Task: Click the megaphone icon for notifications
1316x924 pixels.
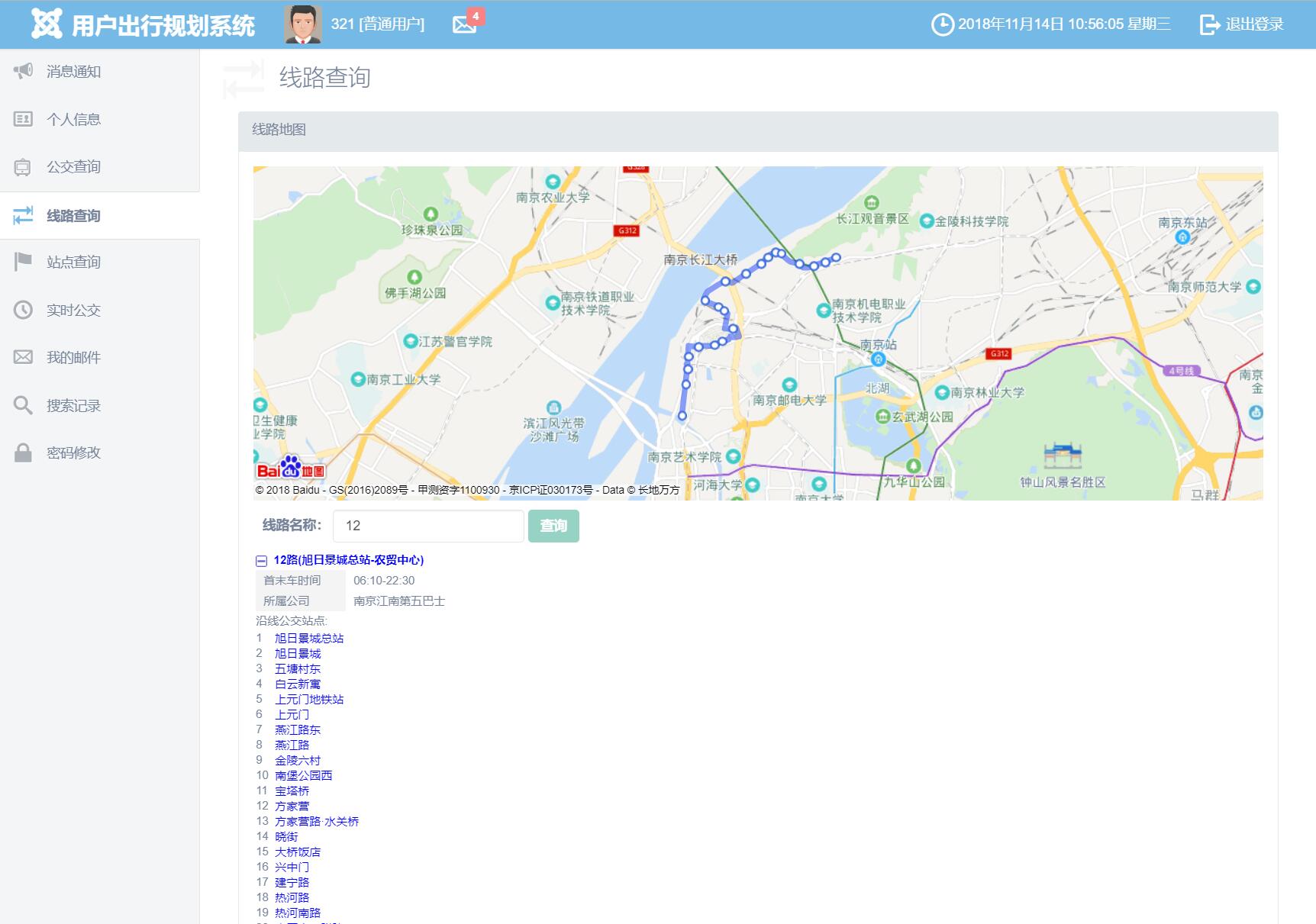Action: pyautogui.click(x=23, y=71)
